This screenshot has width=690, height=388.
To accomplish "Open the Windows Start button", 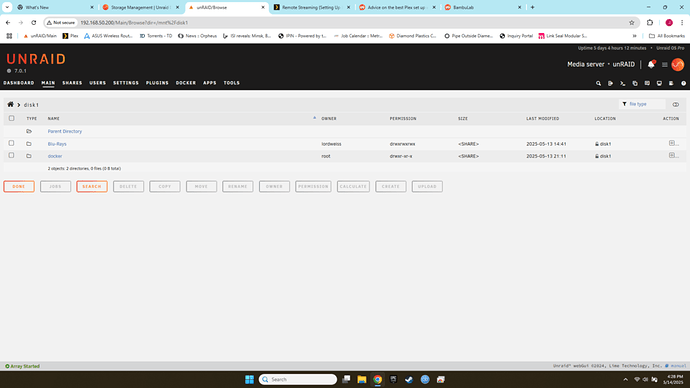I will click(250, 379).
